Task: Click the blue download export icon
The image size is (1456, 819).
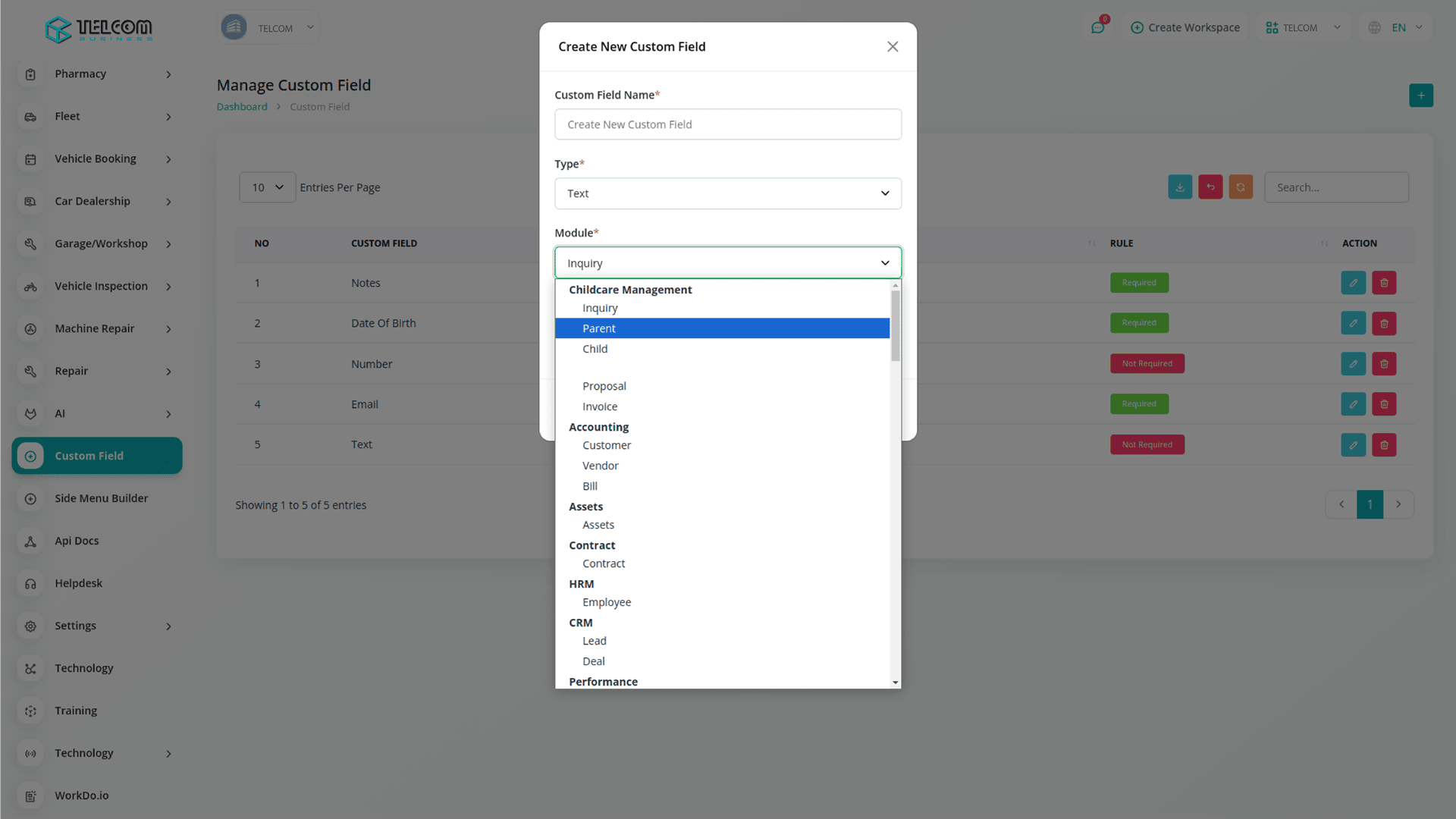Action: click(x=1180, y=187)
